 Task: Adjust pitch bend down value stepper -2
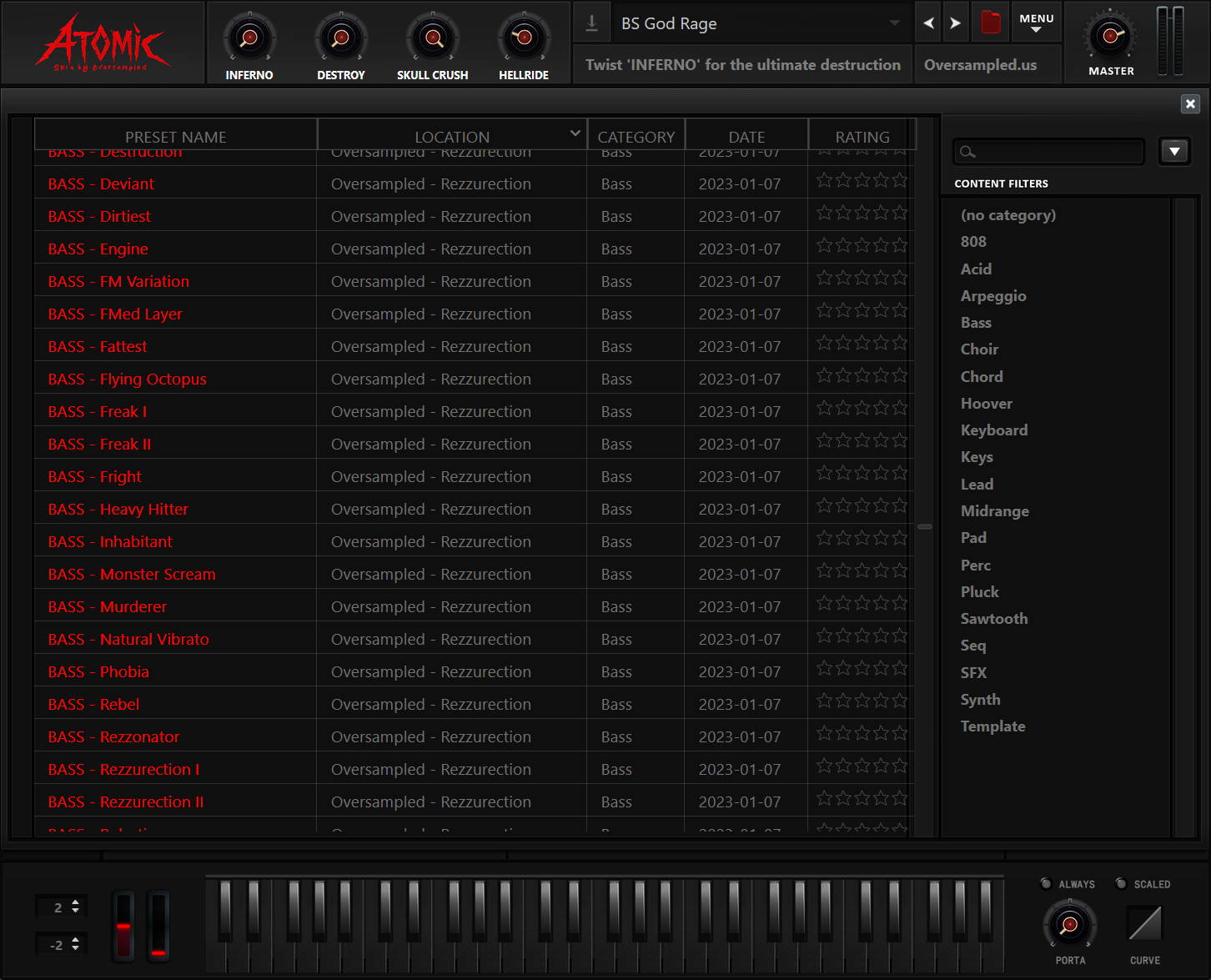click(x=76, y=944)
